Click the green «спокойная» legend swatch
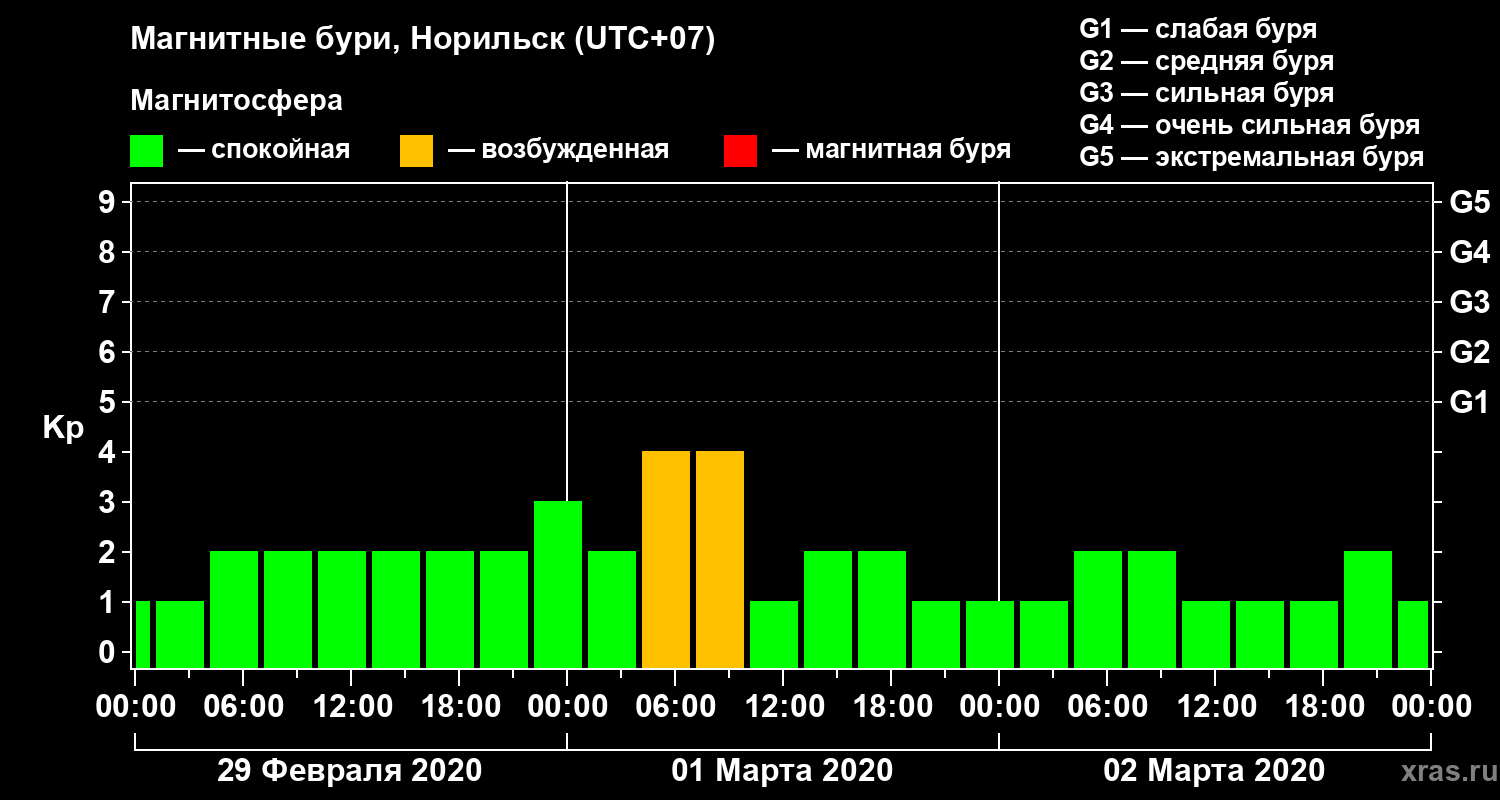This screenshot has height=800, width=1500. (146, 151)
